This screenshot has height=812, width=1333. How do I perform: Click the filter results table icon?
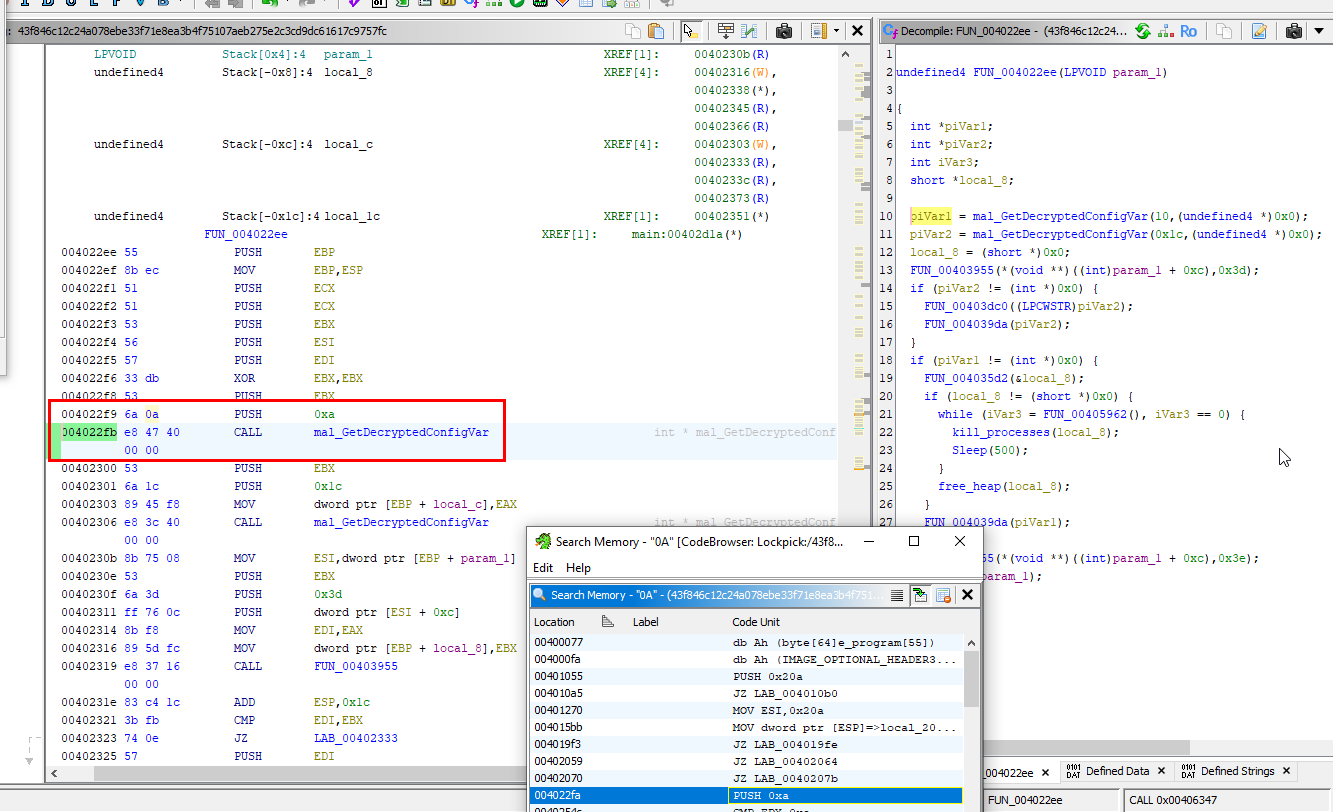(943, 595)
